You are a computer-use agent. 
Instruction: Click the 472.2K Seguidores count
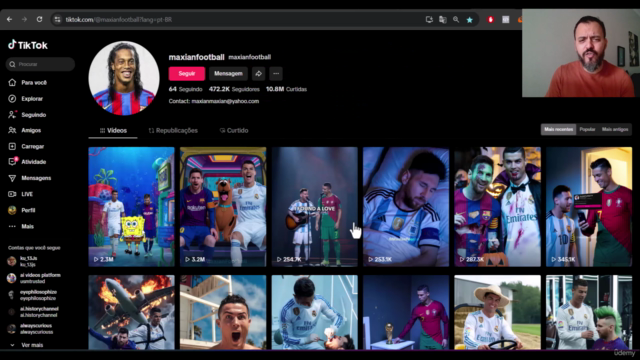click(x=234, y=89)
